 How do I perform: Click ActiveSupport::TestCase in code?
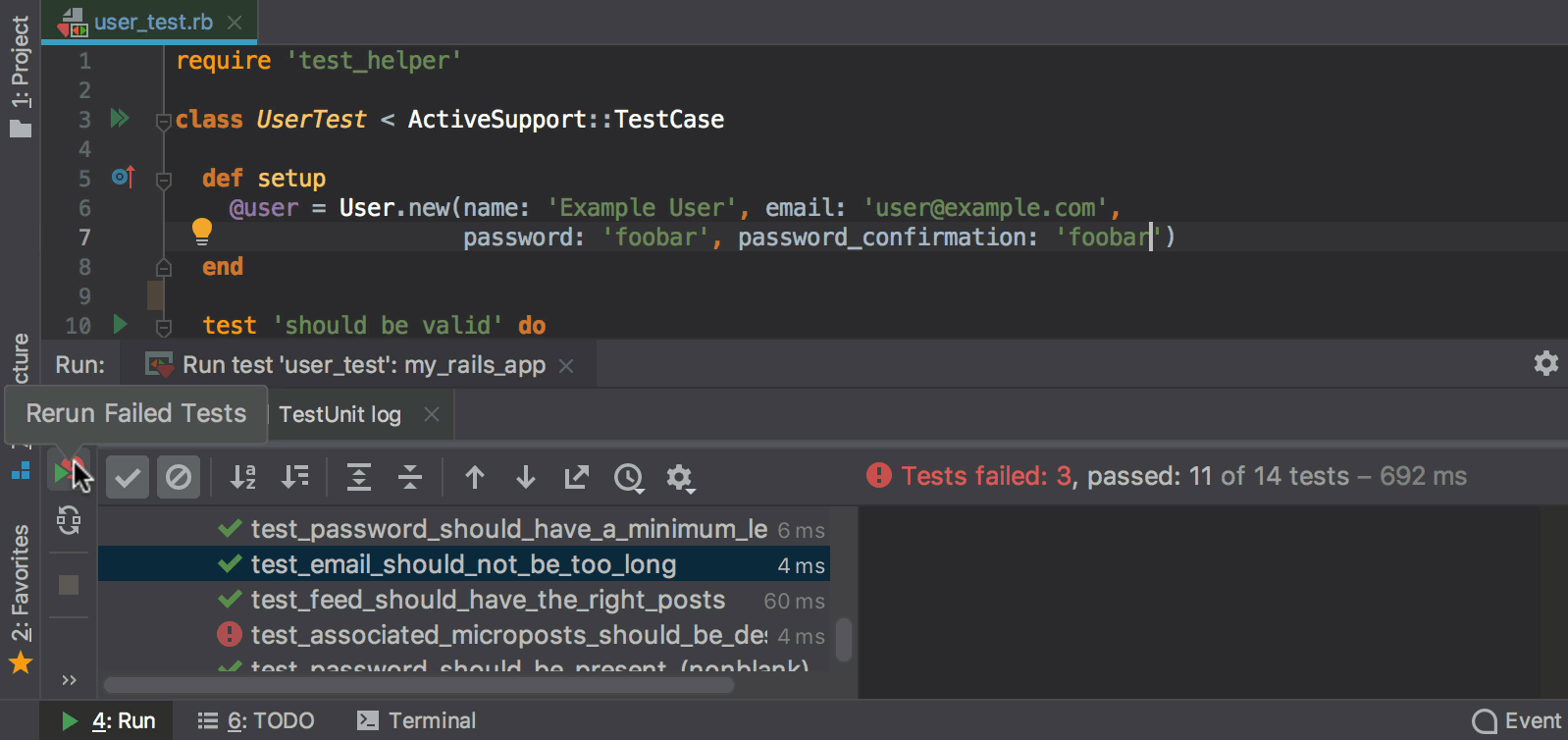pos(566,120)
